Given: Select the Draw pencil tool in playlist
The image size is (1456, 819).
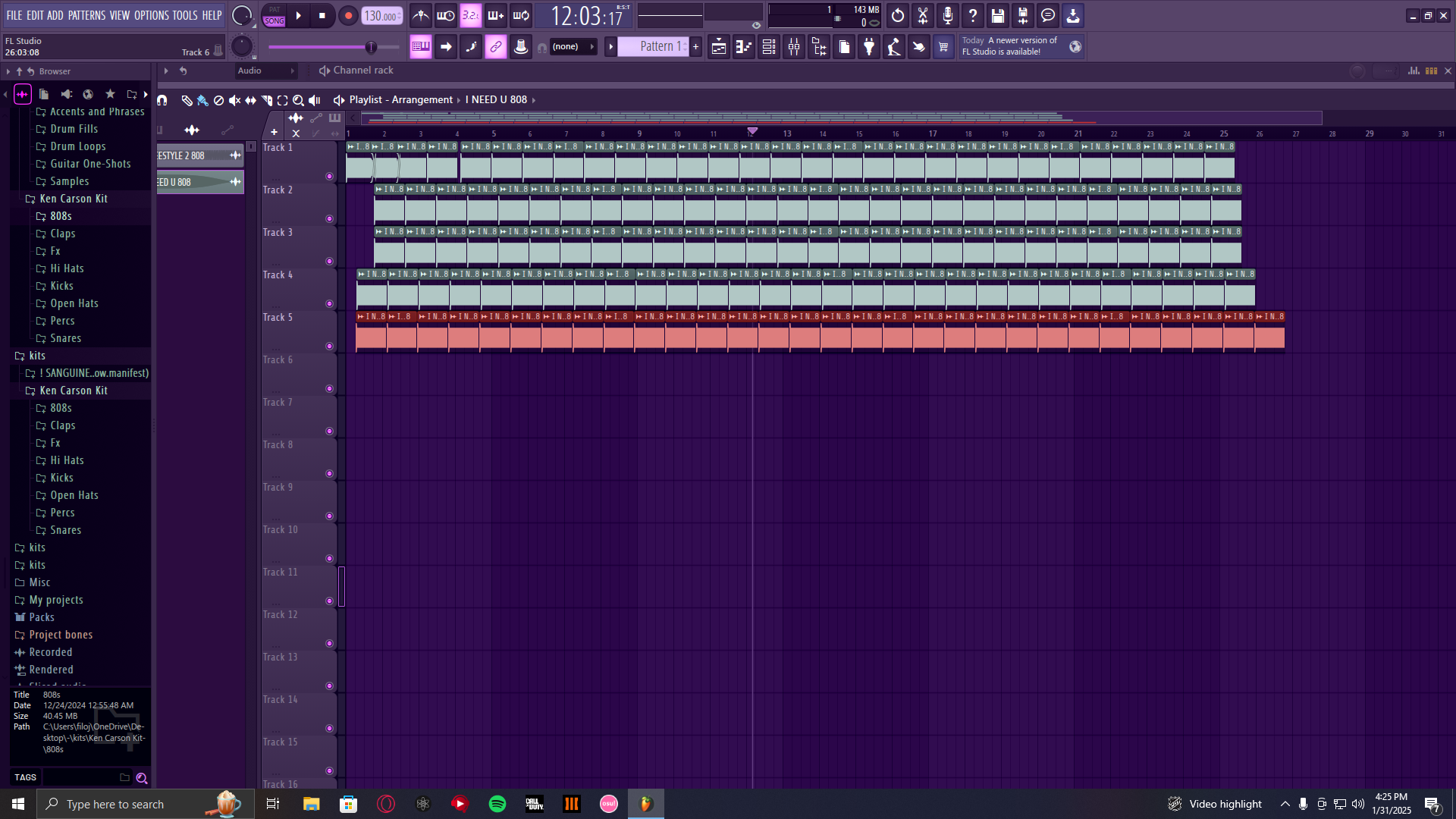Looking at the screenshot, I should pyautogui.click(x=187, y=100).
